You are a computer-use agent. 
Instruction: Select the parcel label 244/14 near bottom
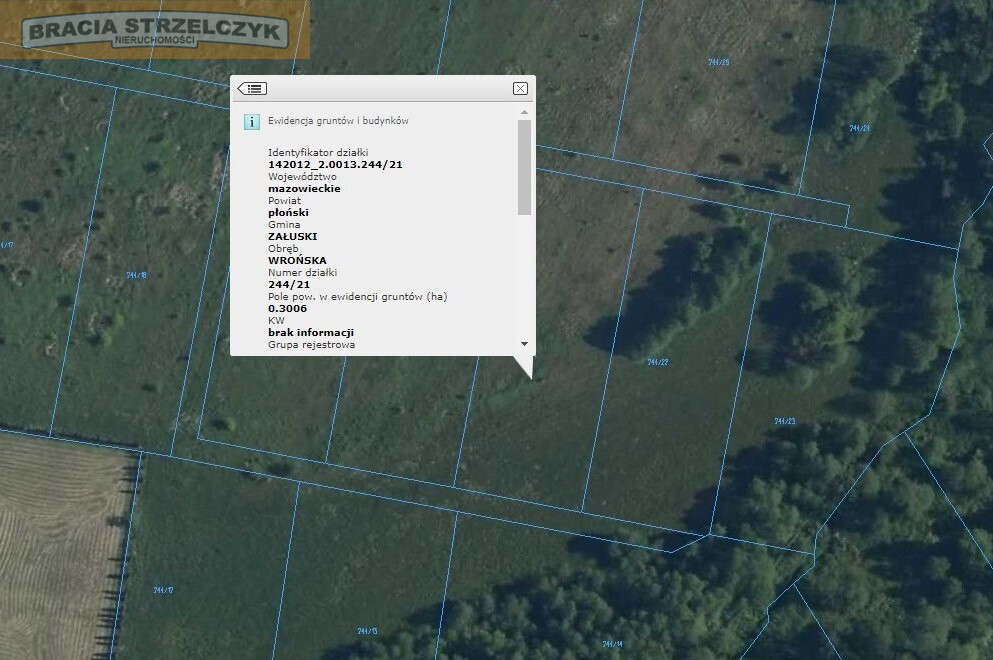612,644
